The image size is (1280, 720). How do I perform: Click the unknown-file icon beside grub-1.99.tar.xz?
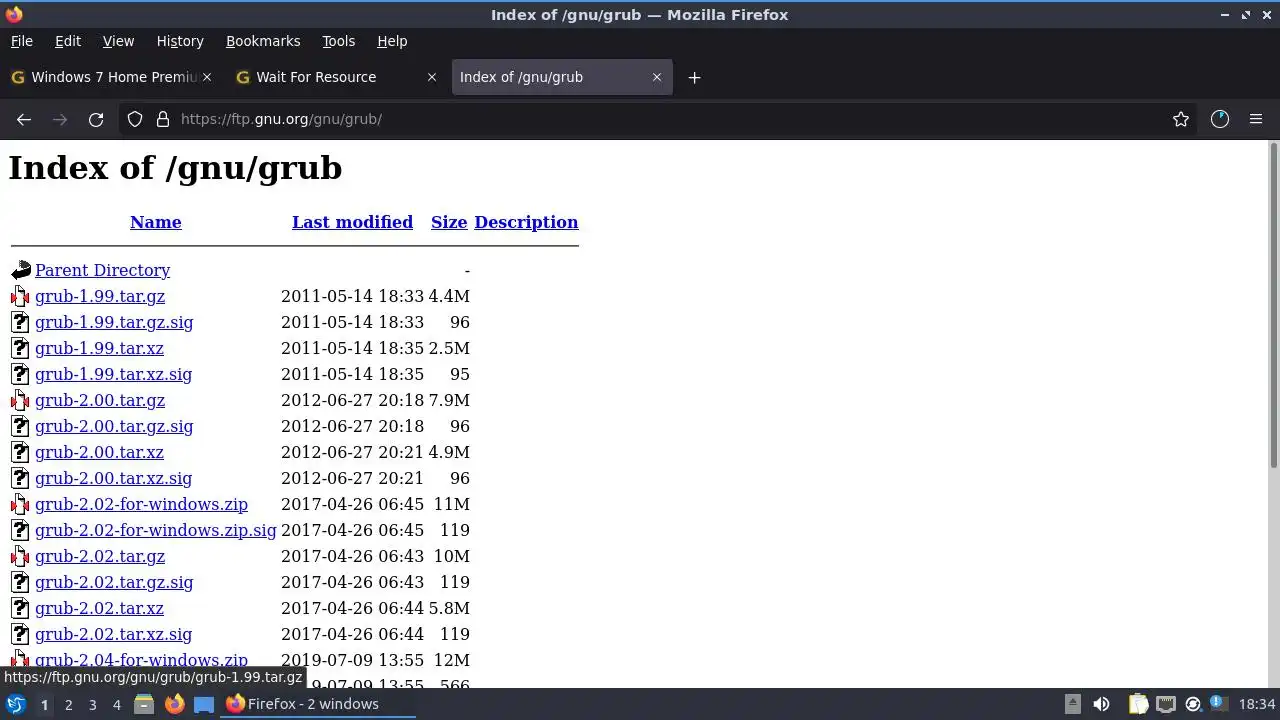21,348
